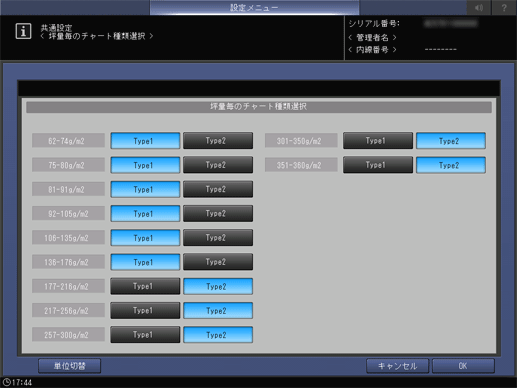Select Type1 for 177-216g/m2
Screen dimensions: 517x388
[145, 286]
